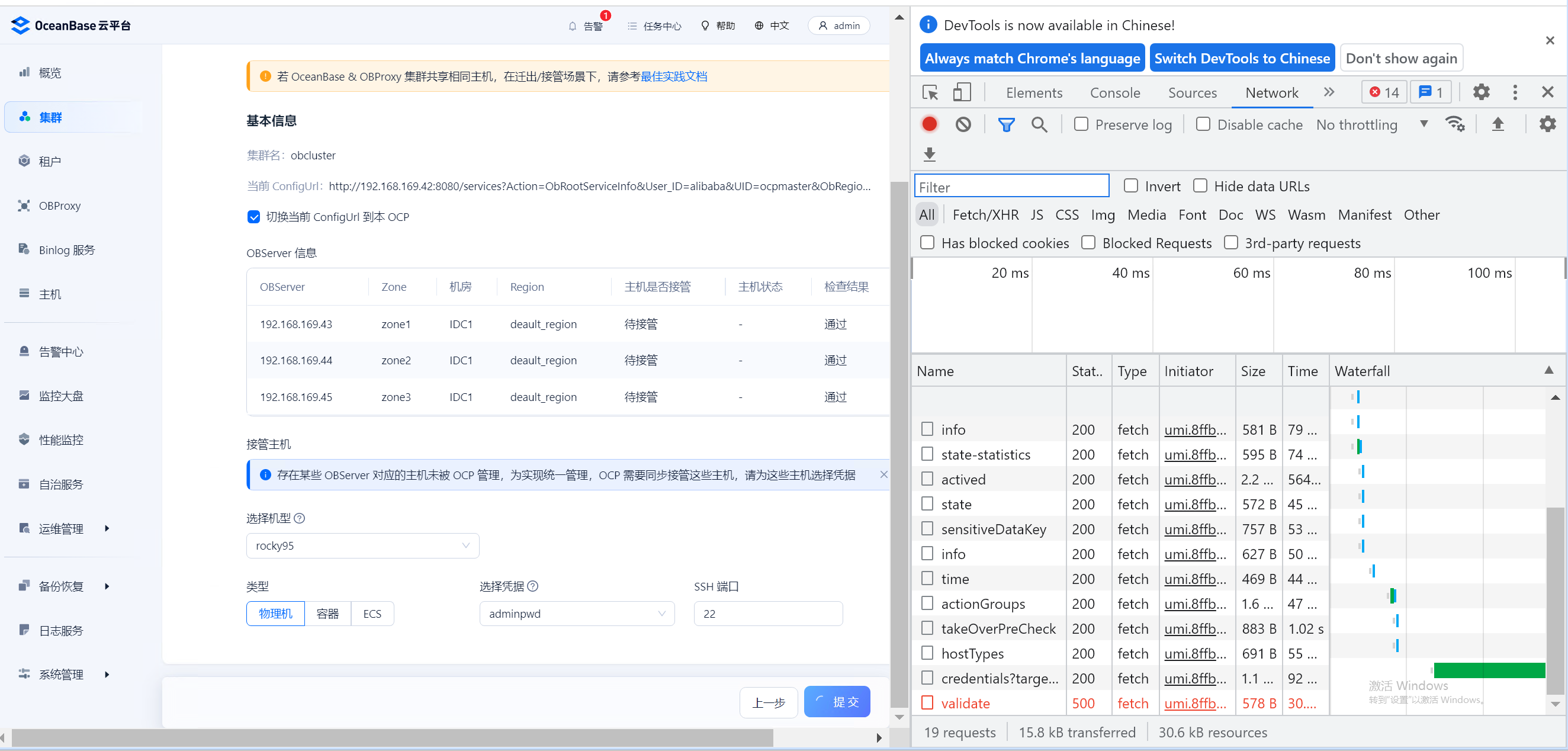Image resolution: width=1568 pixels, height=751 pixels.
Task: Open the network search magnifier icon
Action: point(1039,124)
